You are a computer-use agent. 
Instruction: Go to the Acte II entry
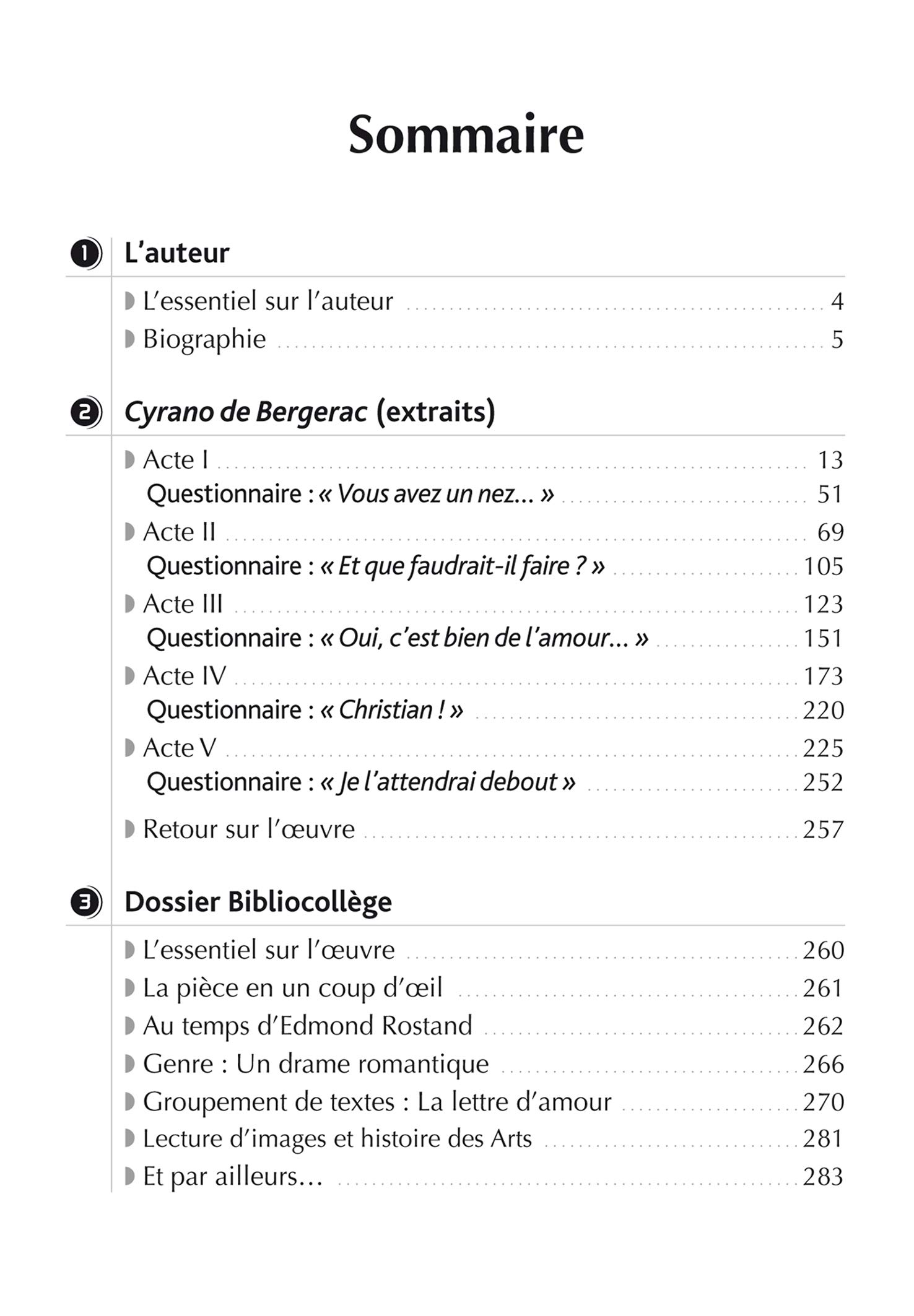pyautogui.click(x=179, y=532)
